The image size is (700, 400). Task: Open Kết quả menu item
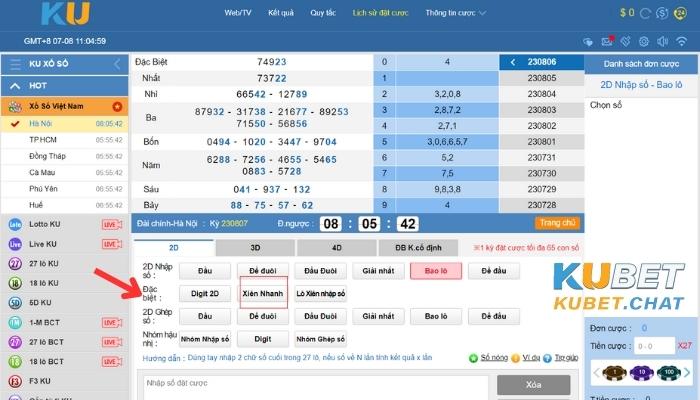coord(281,13)
